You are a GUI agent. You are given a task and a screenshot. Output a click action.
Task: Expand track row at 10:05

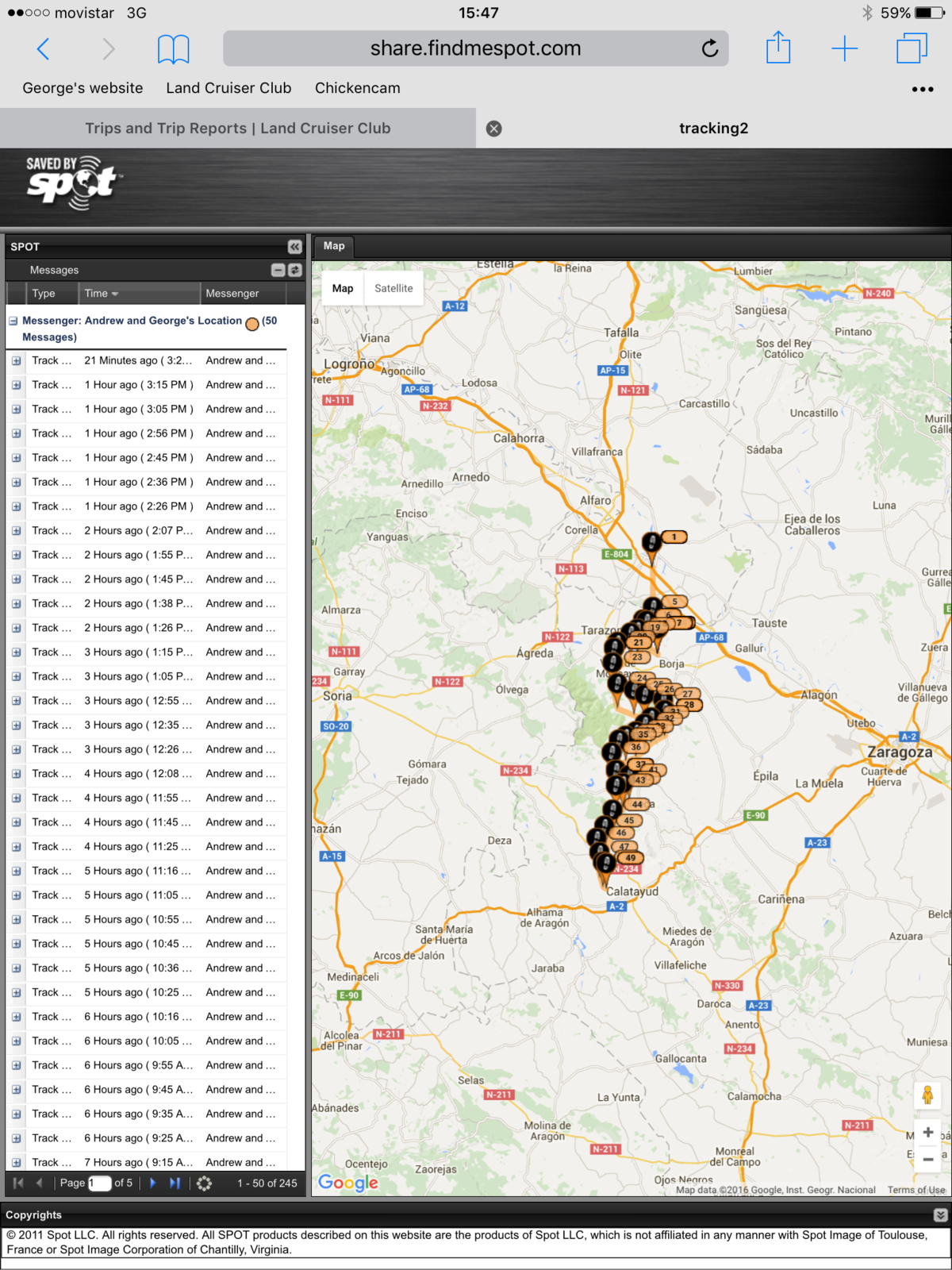(x=16, y=1041)
